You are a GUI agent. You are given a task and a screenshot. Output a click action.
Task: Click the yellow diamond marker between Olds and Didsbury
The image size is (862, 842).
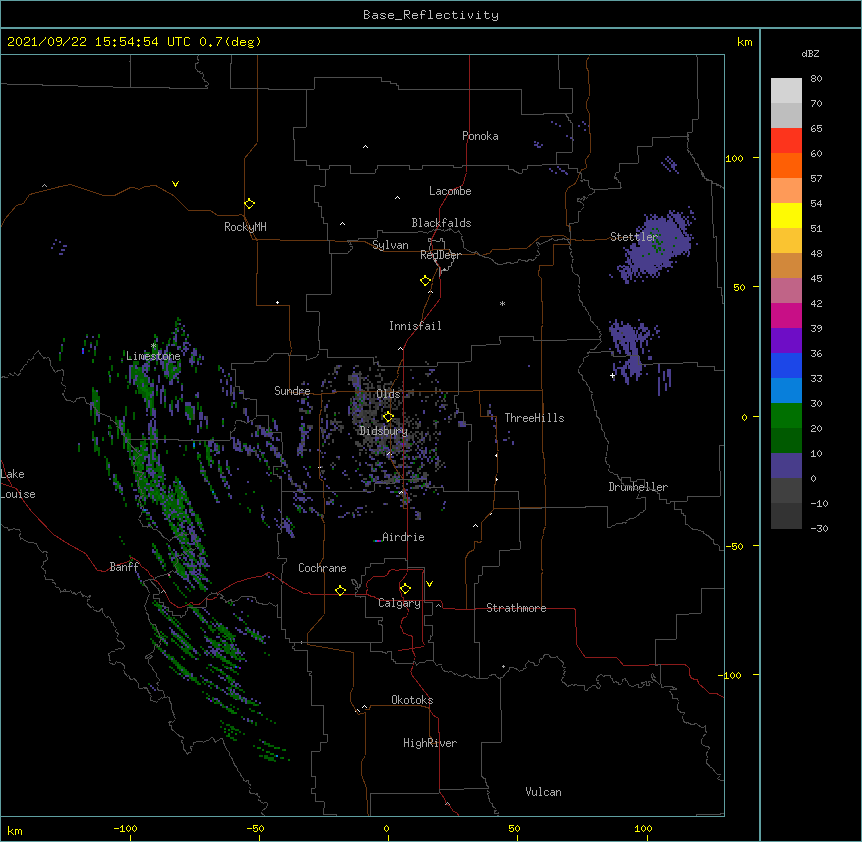click(388, 416)
